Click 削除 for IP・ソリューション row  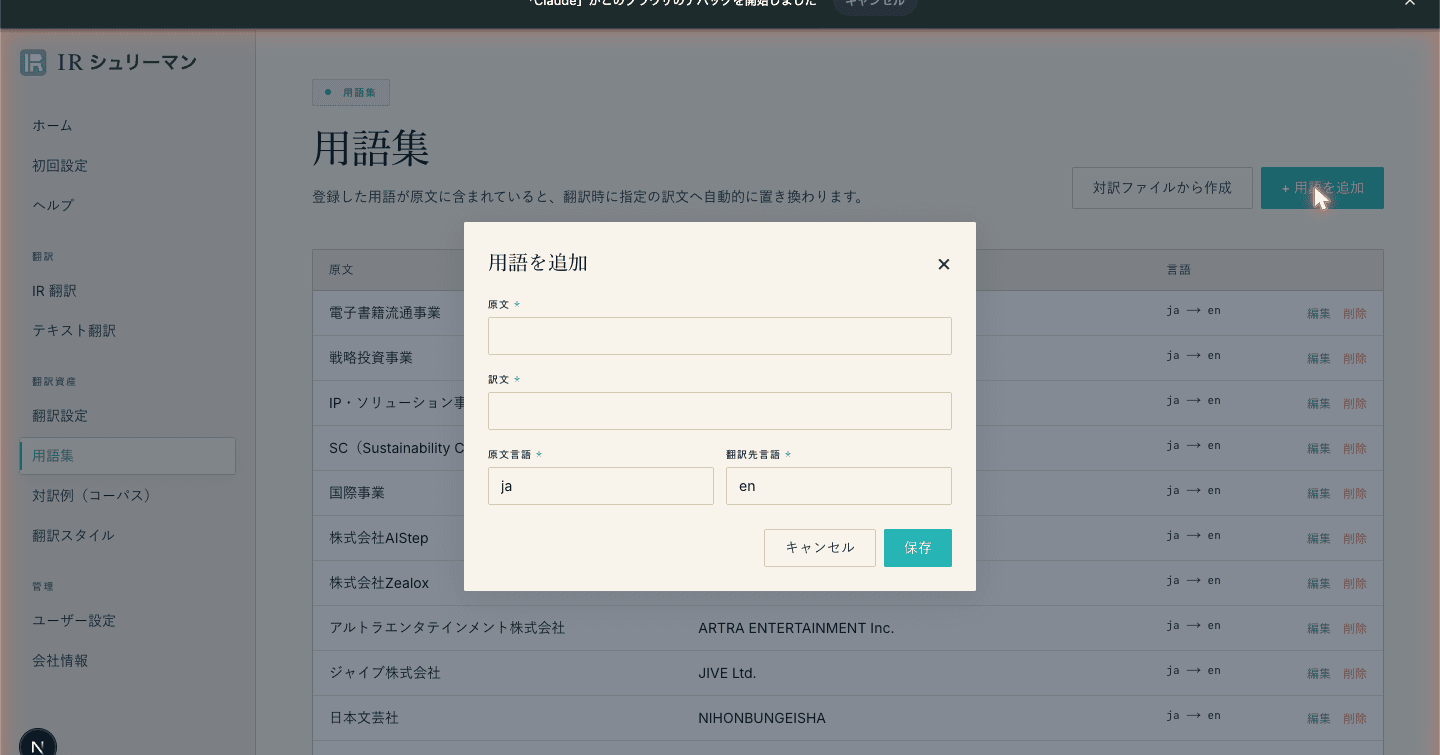(x=1355, y=404)
